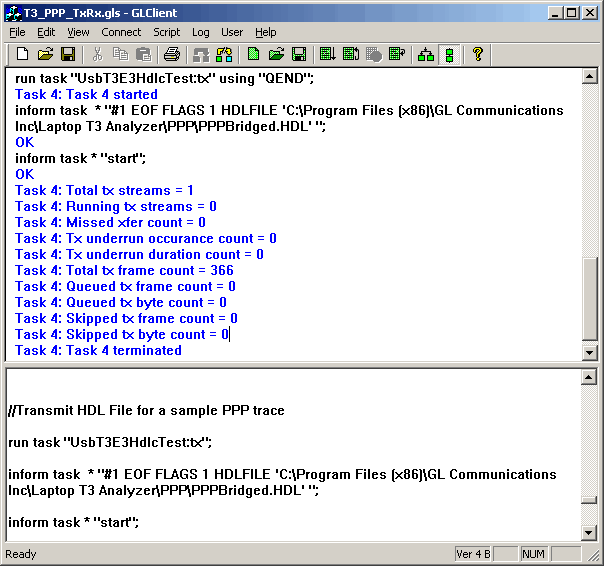Image resolution: width=604 pixels, height=566 pixels.
Task: Click the Print icon
Action: point(172,54)
